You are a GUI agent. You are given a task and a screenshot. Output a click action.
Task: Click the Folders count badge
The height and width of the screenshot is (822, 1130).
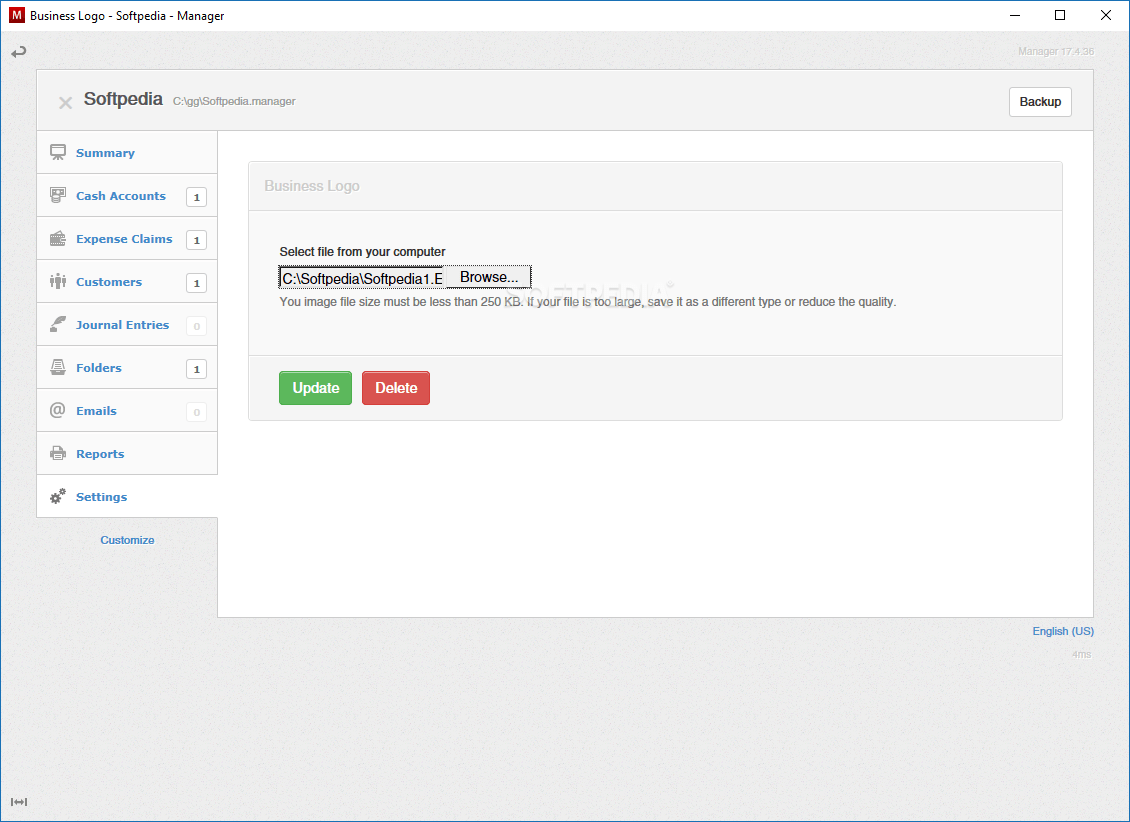(x=196, y=369)
